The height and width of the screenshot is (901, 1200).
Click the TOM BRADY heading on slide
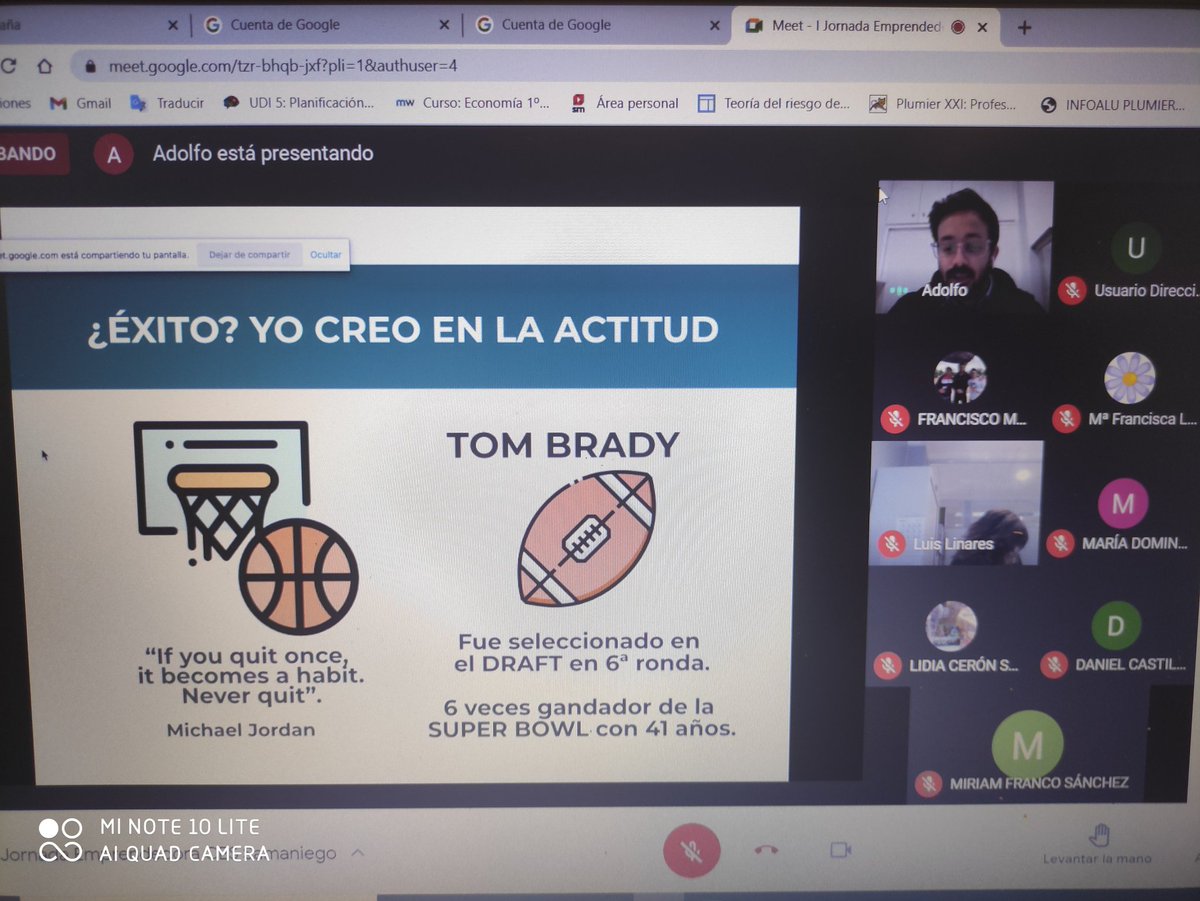pyautogui.click(x=563, y=445)
